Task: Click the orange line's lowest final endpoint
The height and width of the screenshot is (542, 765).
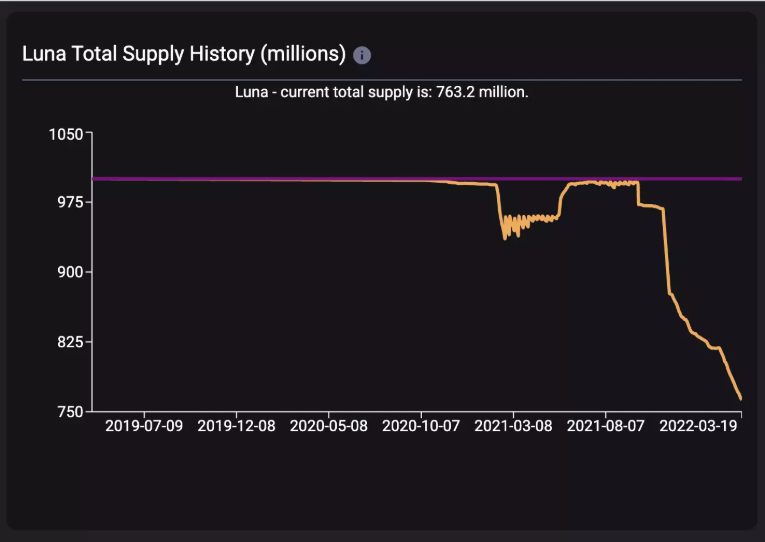Action: pos(741,398)
